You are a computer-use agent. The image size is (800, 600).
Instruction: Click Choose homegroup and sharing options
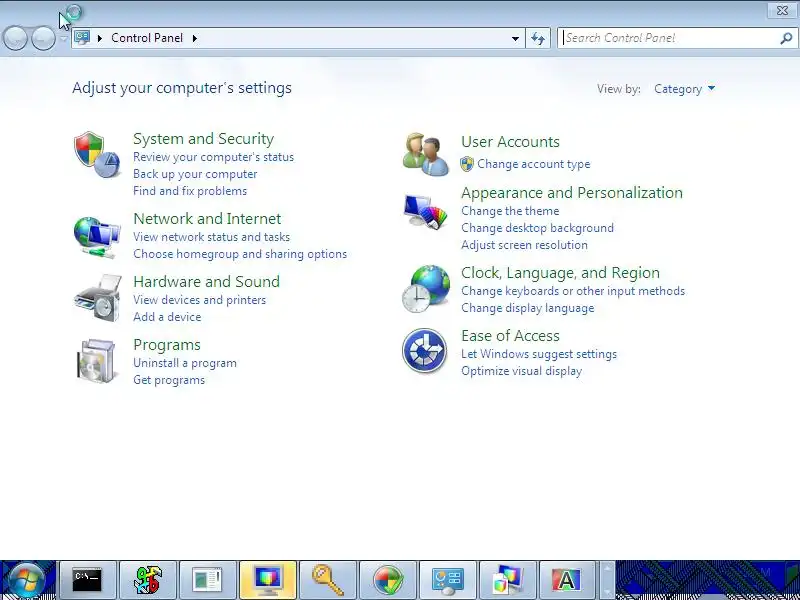coord(240,254)
